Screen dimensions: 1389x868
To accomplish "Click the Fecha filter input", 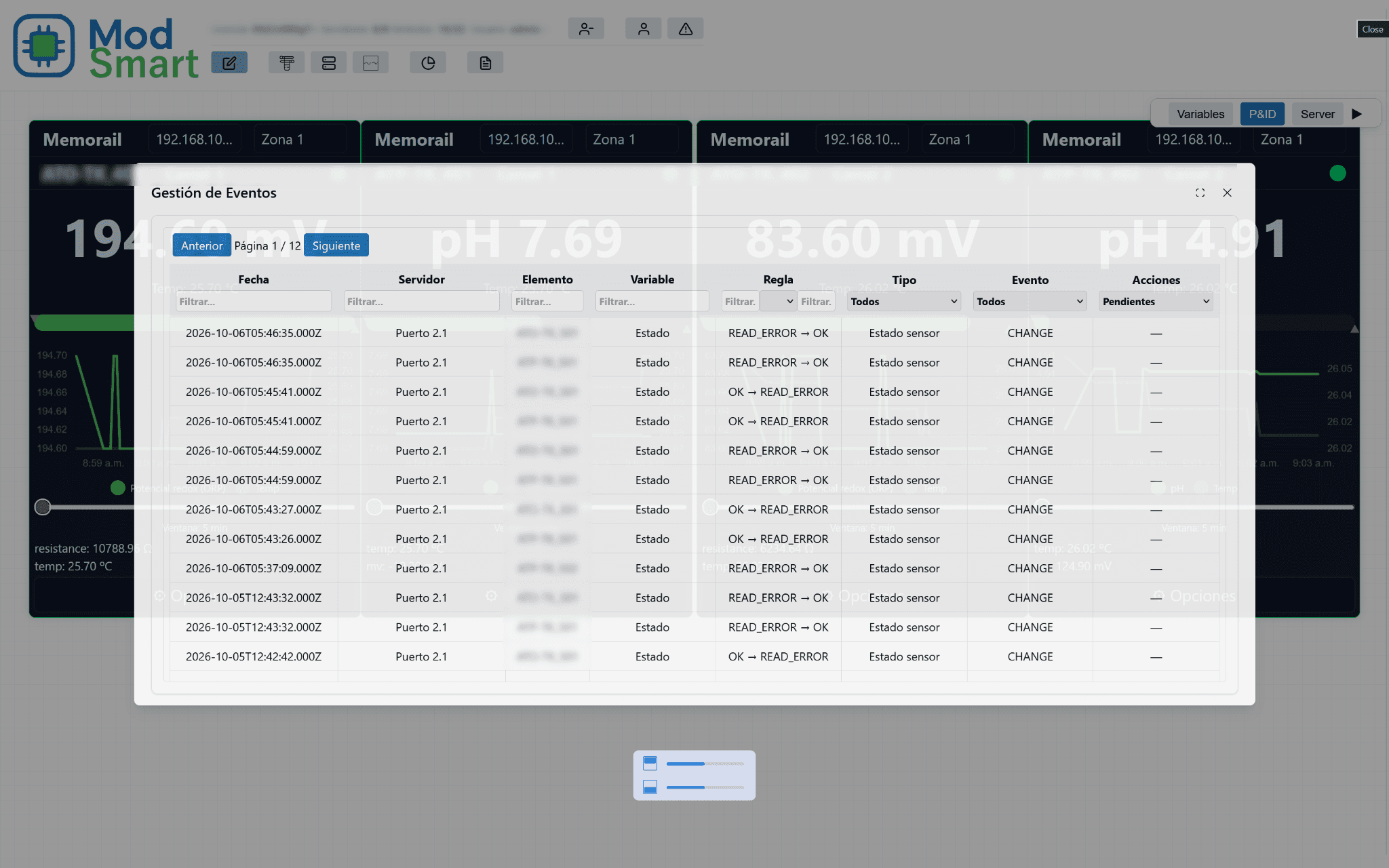I will point(254,301).
